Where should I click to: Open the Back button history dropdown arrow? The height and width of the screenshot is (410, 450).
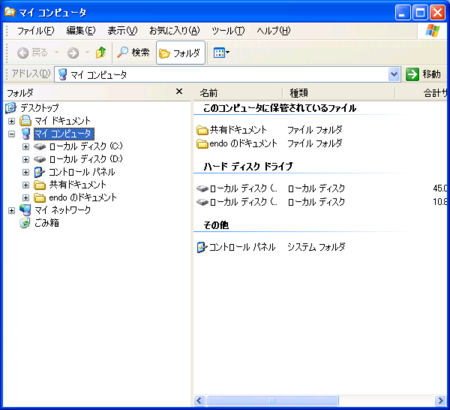click(56, 52)
